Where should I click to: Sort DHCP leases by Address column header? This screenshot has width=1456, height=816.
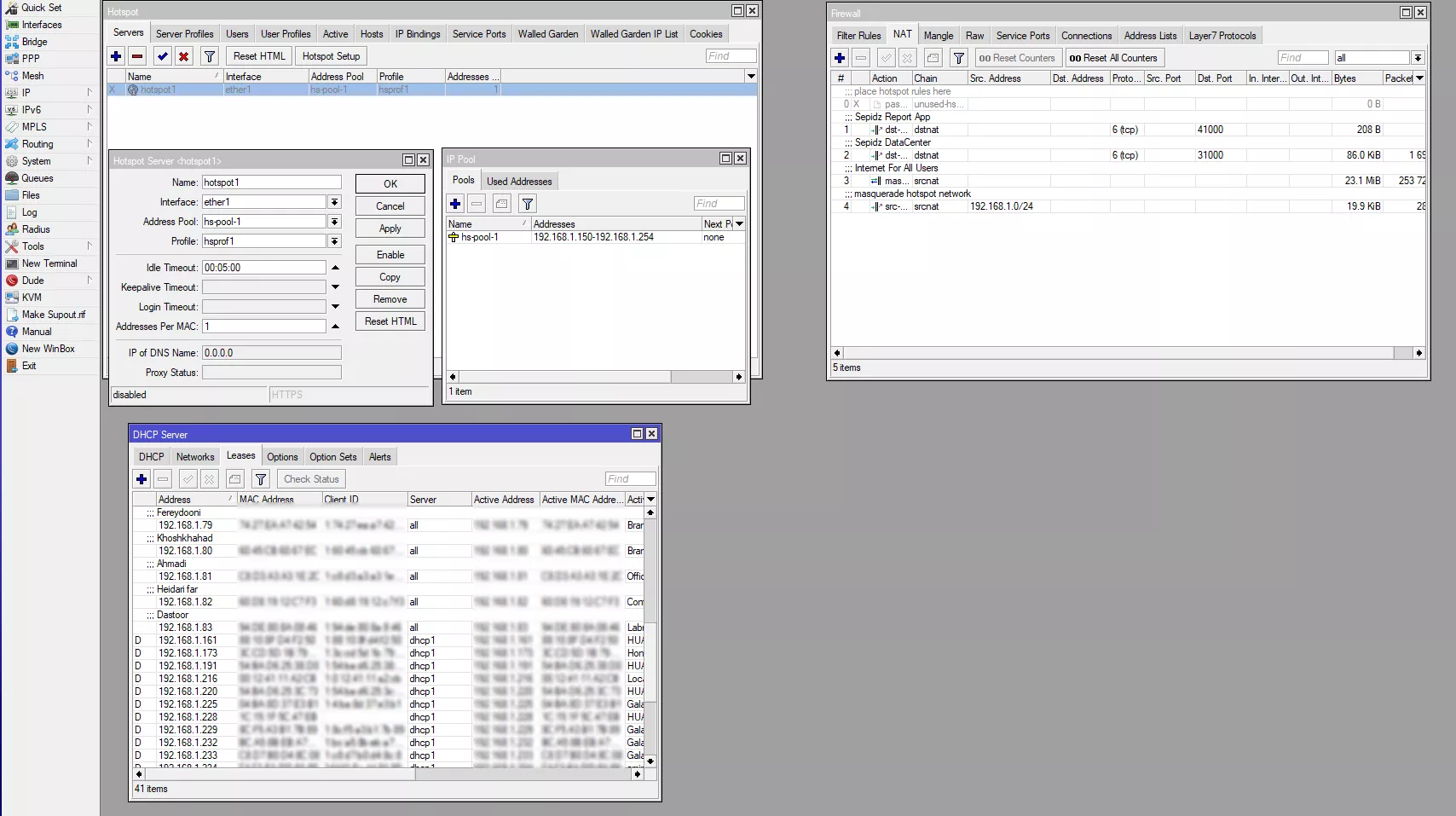[x=195, y=500]
